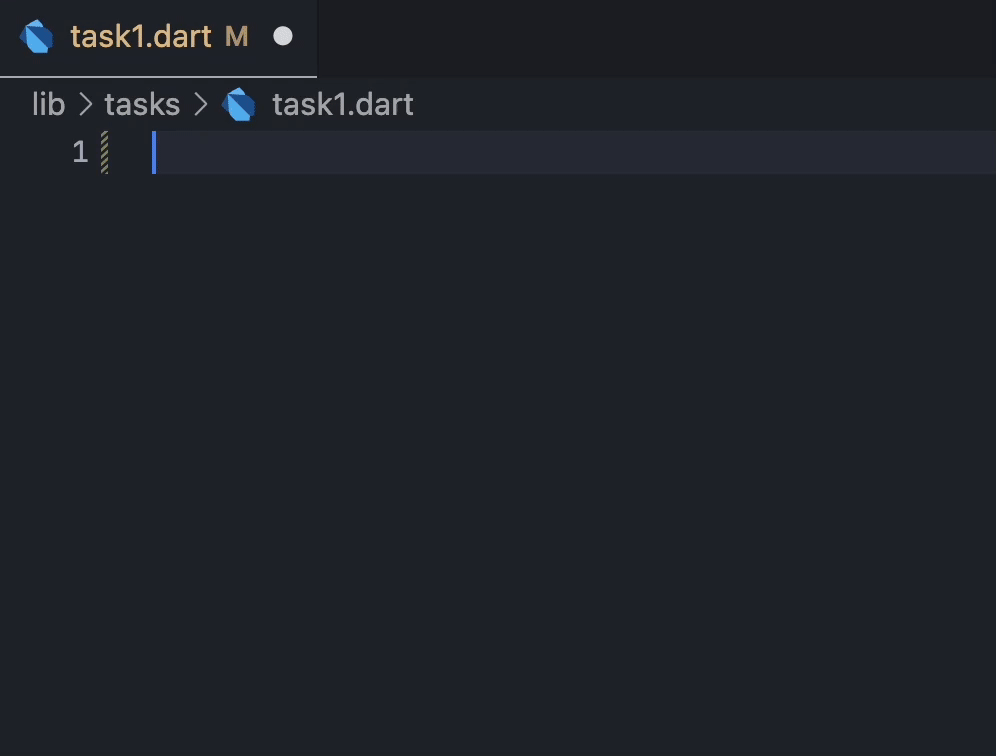Image resolution: width=996 pixels, height=756 pixels.
Task: Click the breadcrumb bar's empty space after task1.dart
Action: (700, 104)
